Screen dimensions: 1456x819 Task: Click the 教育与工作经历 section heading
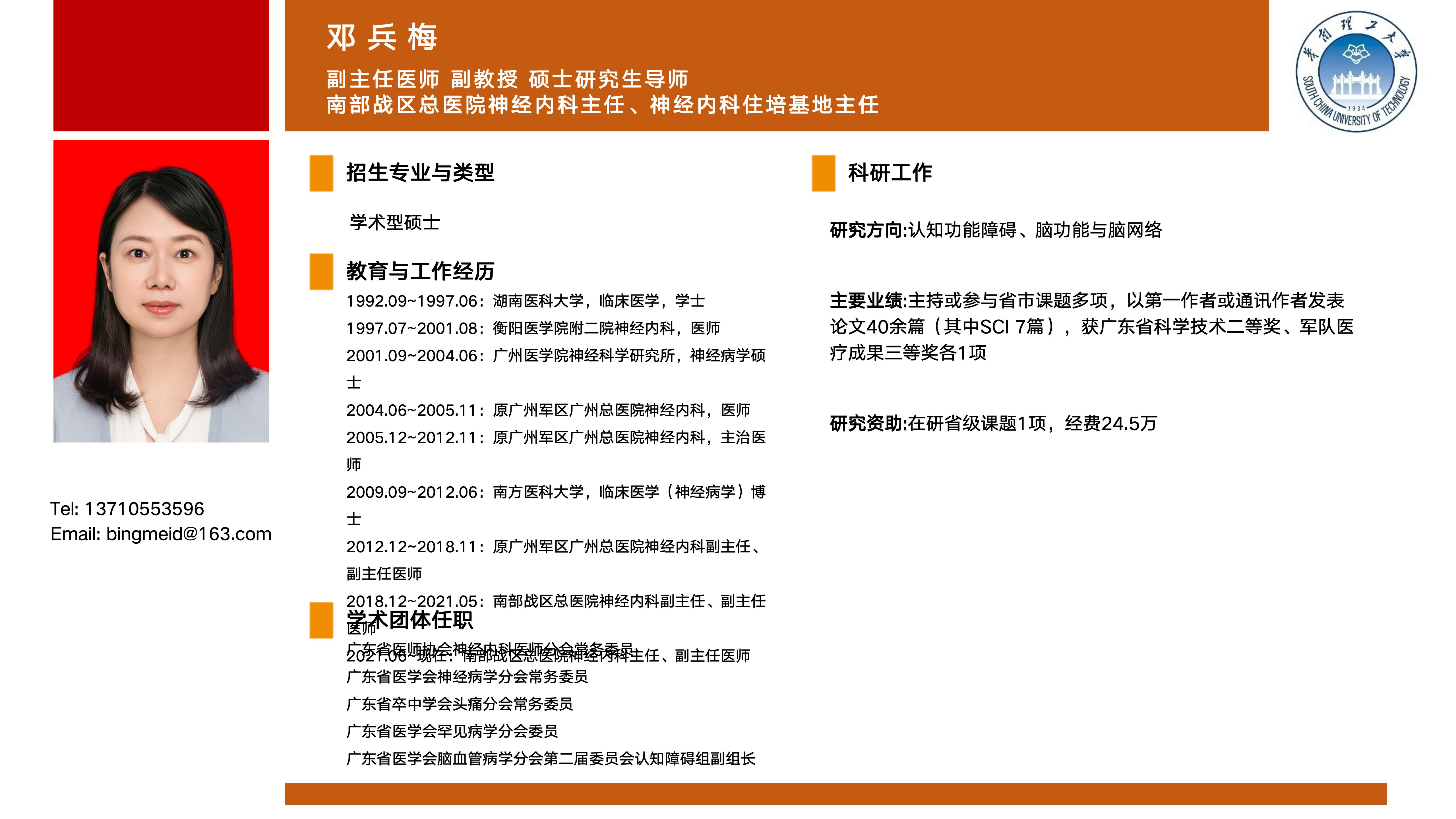pos(420,271)
